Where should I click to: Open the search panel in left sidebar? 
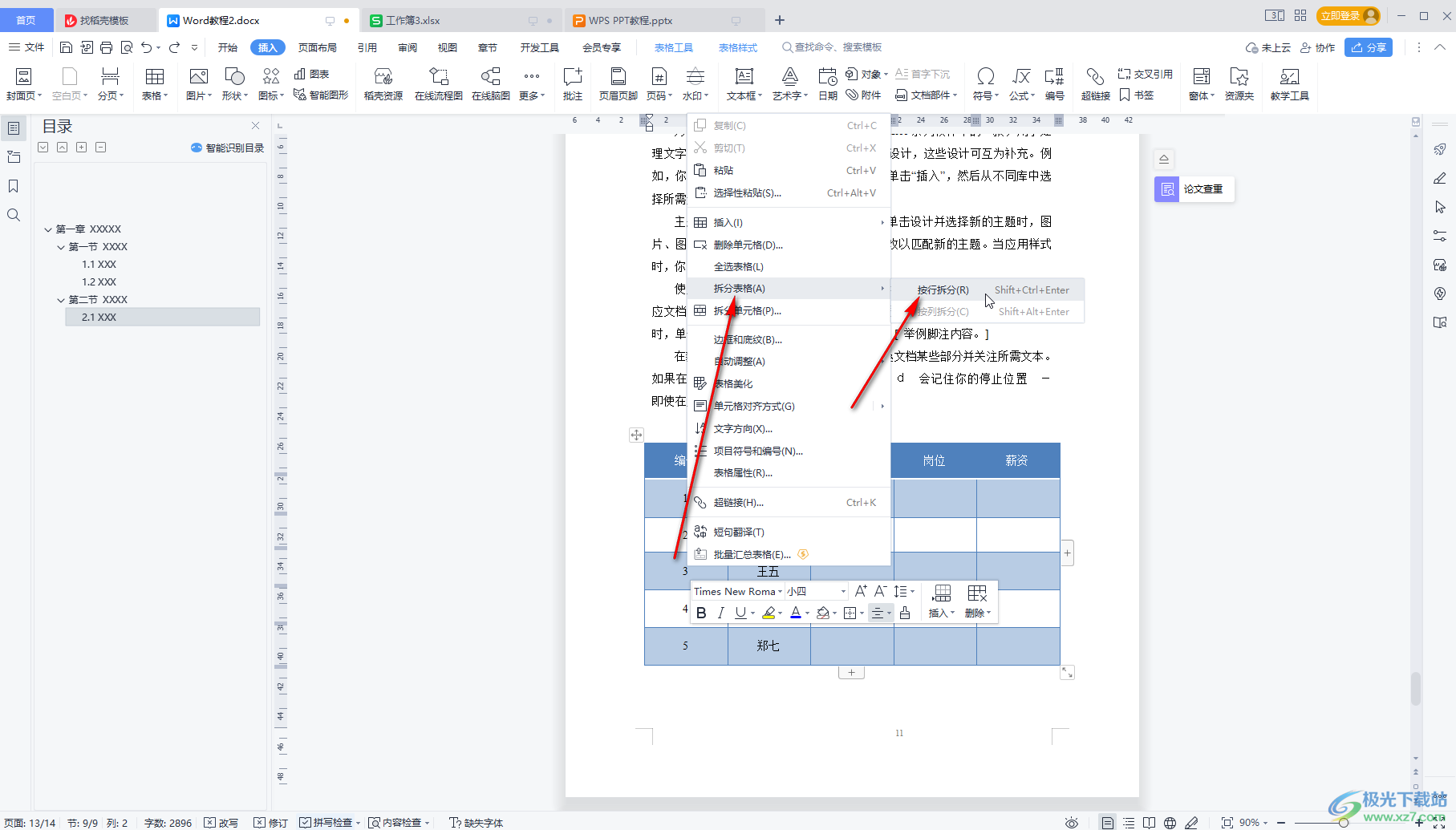(x=14, y=215)
